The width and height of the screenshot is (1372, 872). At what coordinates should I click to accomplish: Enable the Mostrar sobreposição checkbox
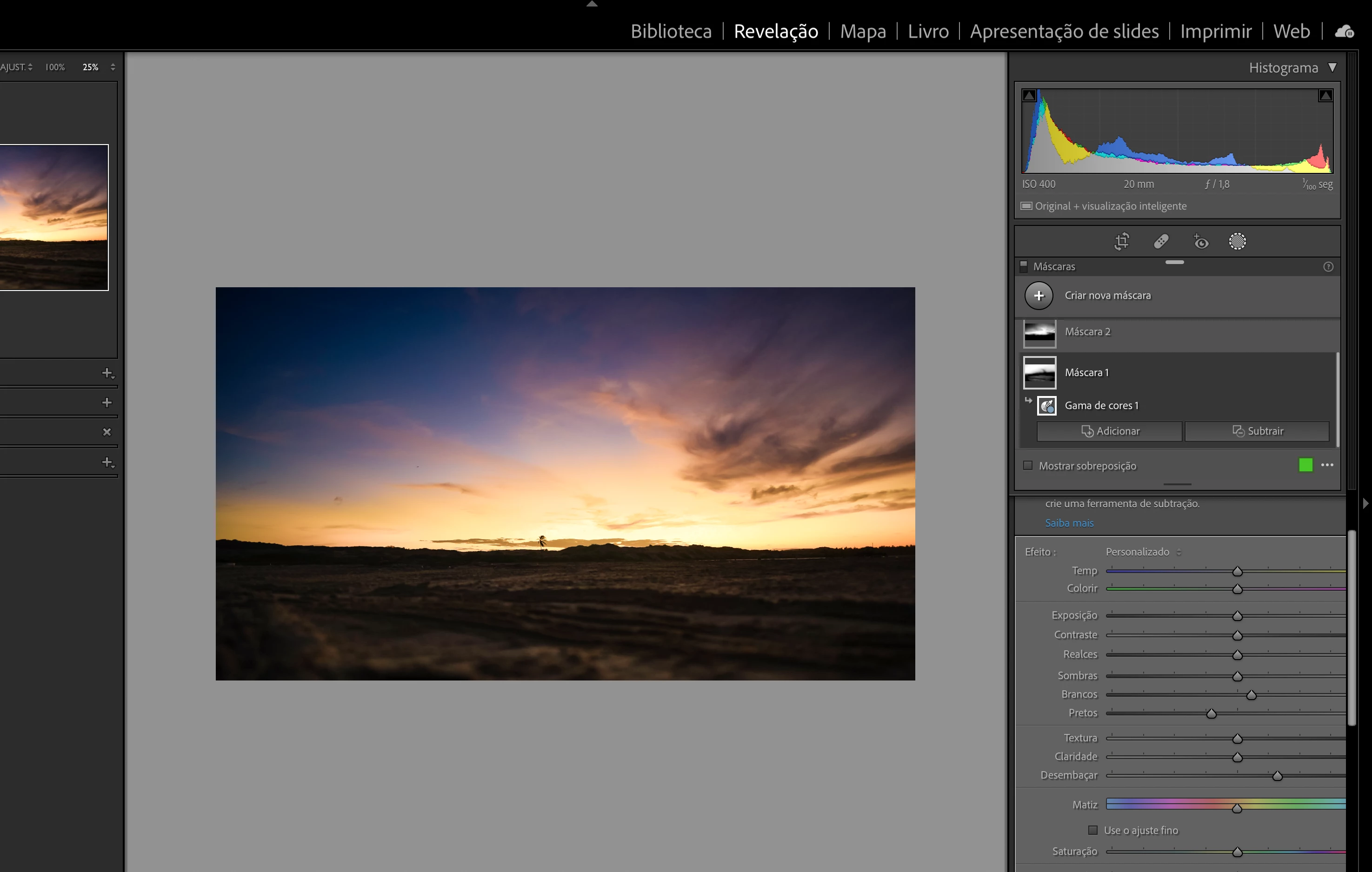(x=1028, y=465)
